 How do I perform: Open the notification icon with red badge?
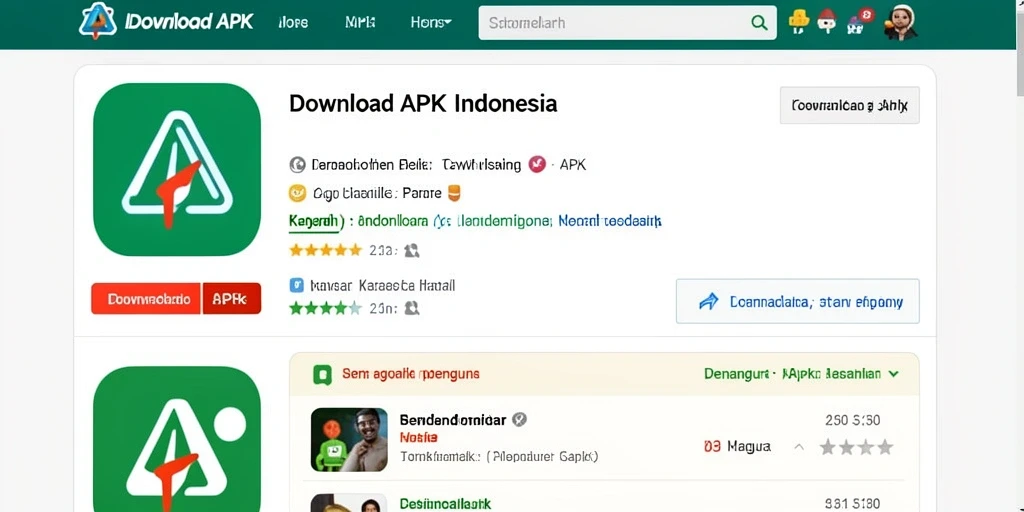(859, 21)
